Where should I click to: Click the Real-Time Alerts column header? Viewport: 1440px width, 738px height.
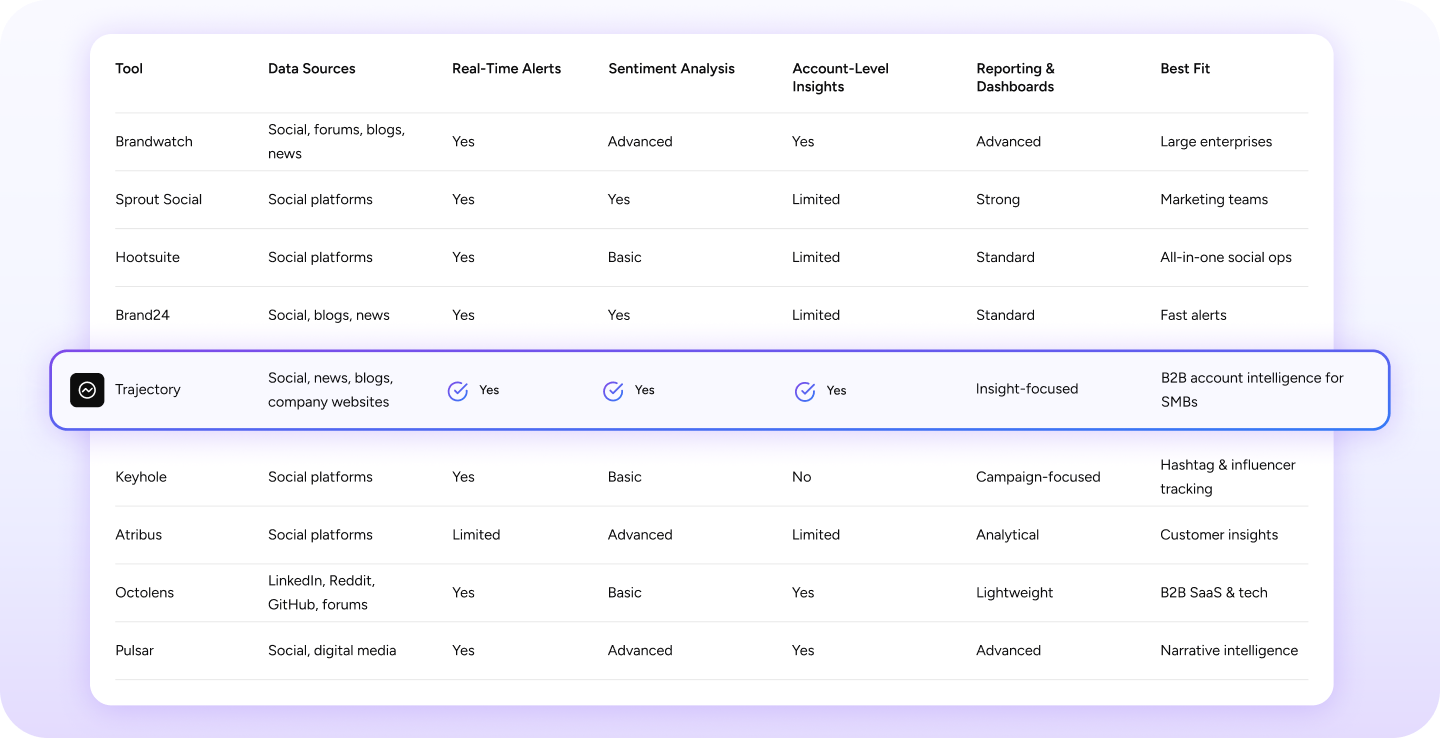click(506, 69)
